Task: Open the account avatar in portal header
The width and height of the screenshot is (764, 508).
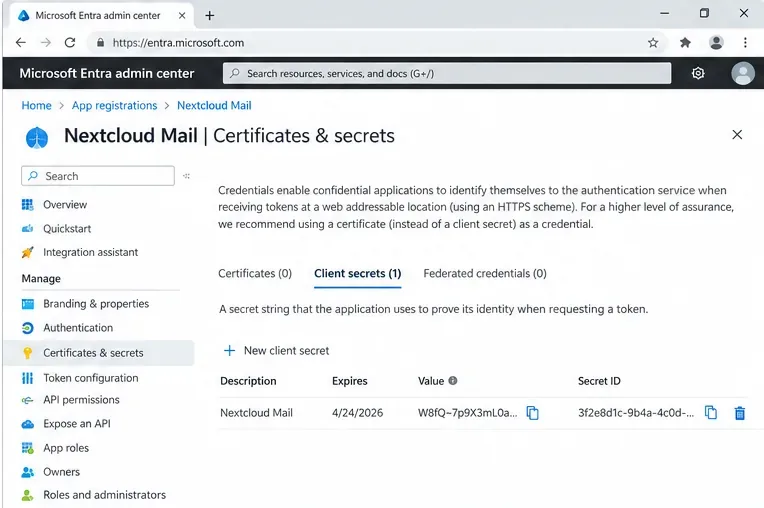Action: [743, 73]
